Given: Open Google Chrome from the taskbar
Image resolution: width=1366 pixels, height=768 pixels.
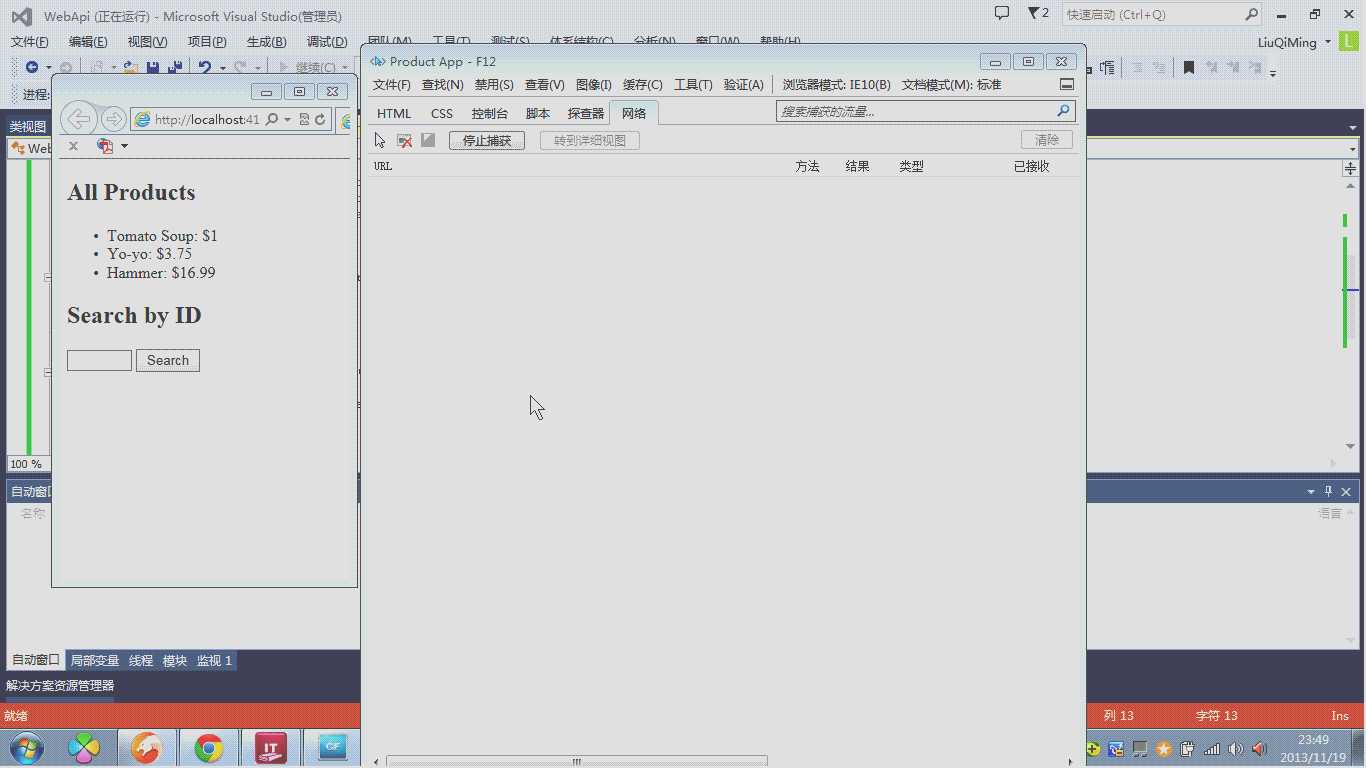Looking at the screenshot, I should click(209, 748).
